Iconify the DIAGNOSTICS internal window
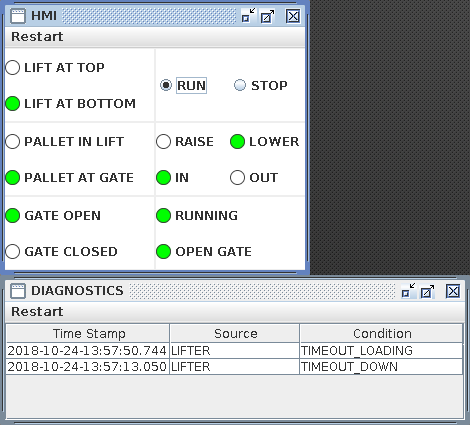 [x=408, y=291]
